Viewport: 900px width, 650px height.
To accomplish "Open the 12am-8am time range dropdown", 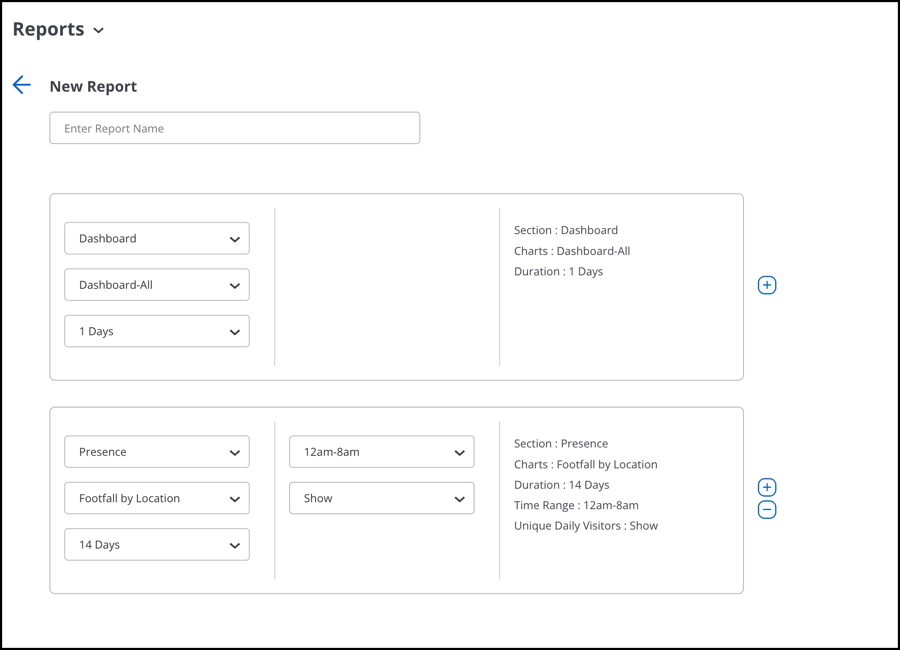I will point(382,452).
